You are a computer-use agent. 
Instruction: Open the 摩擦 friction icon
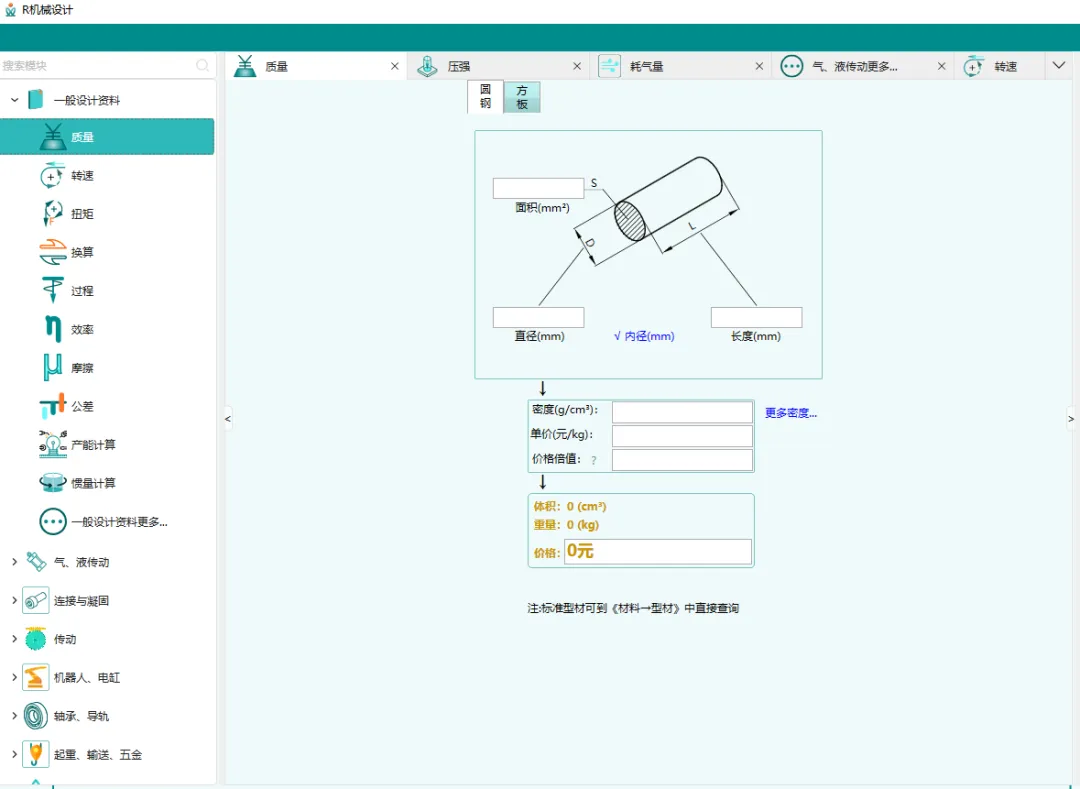pyautogui.click(x=52, y=368)
